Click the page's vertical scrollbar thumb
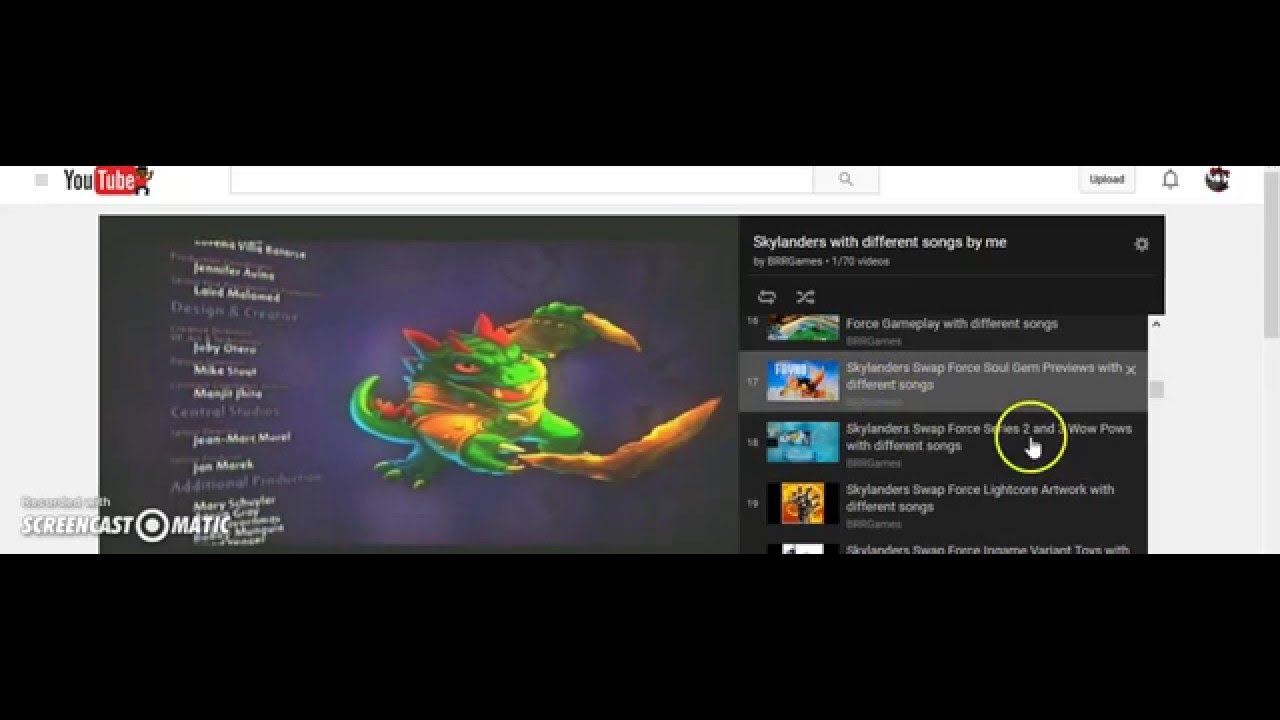Screen dimensions: 1280x720 (x=1272, y=255)
